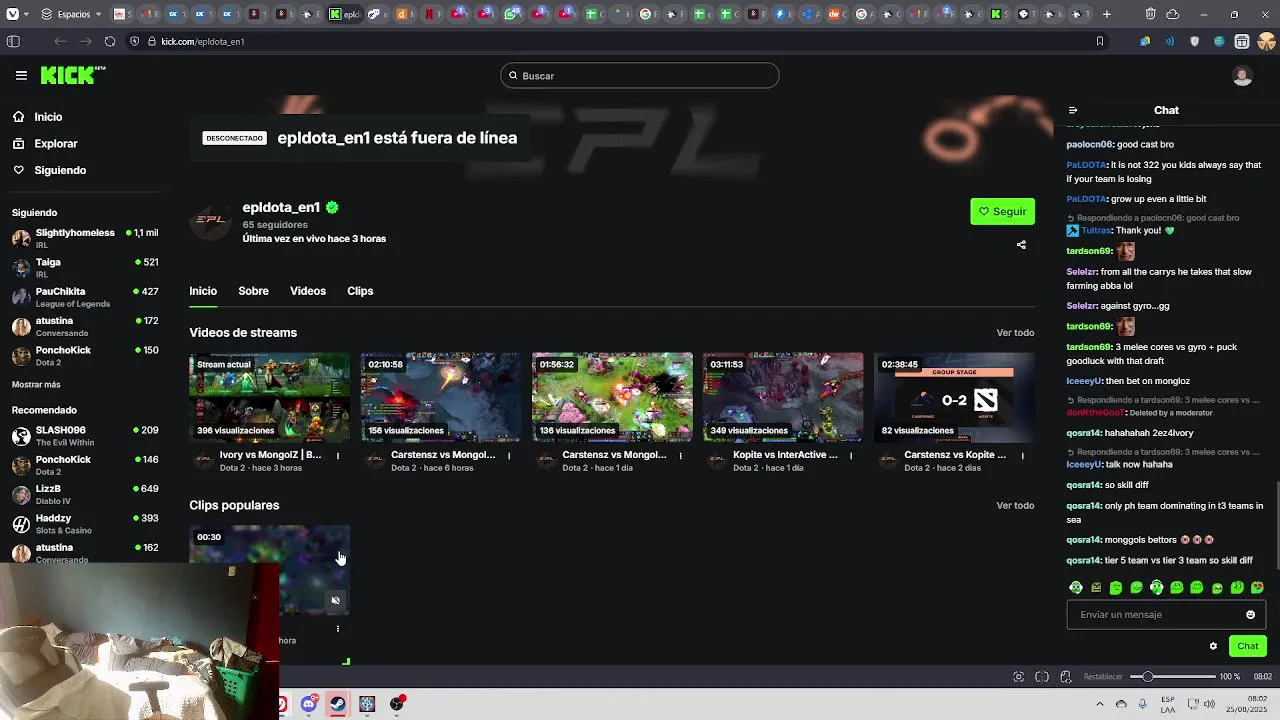Follow the channel with Seguir

point(1002,211)
